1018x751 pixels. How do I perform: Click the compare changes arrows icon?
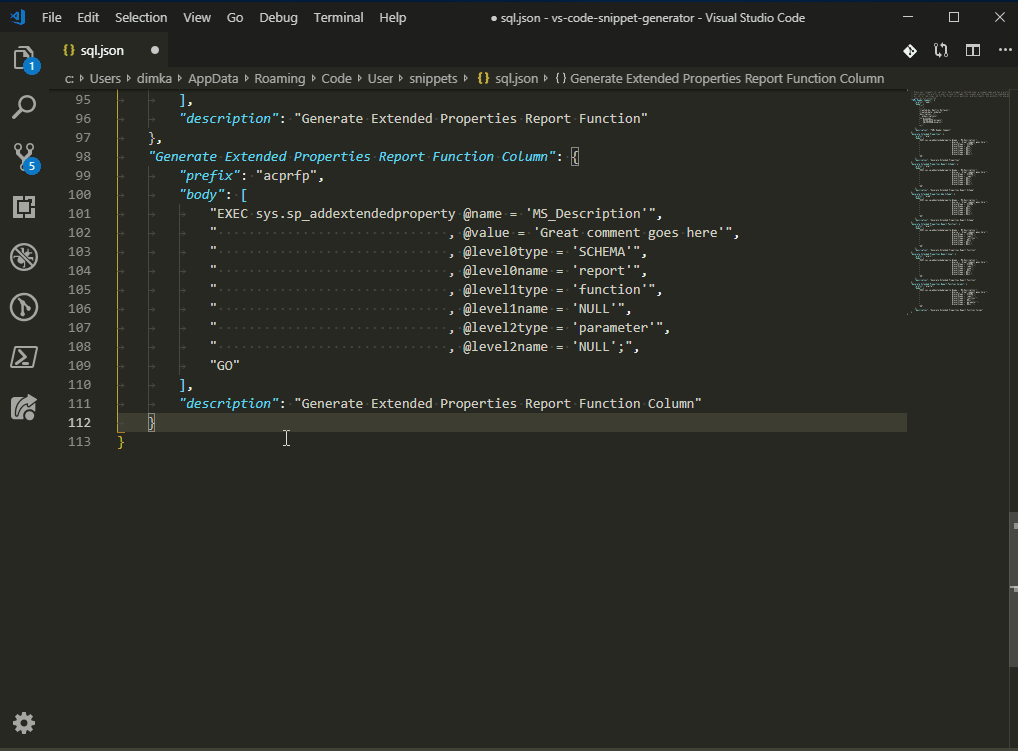point(941,50)
